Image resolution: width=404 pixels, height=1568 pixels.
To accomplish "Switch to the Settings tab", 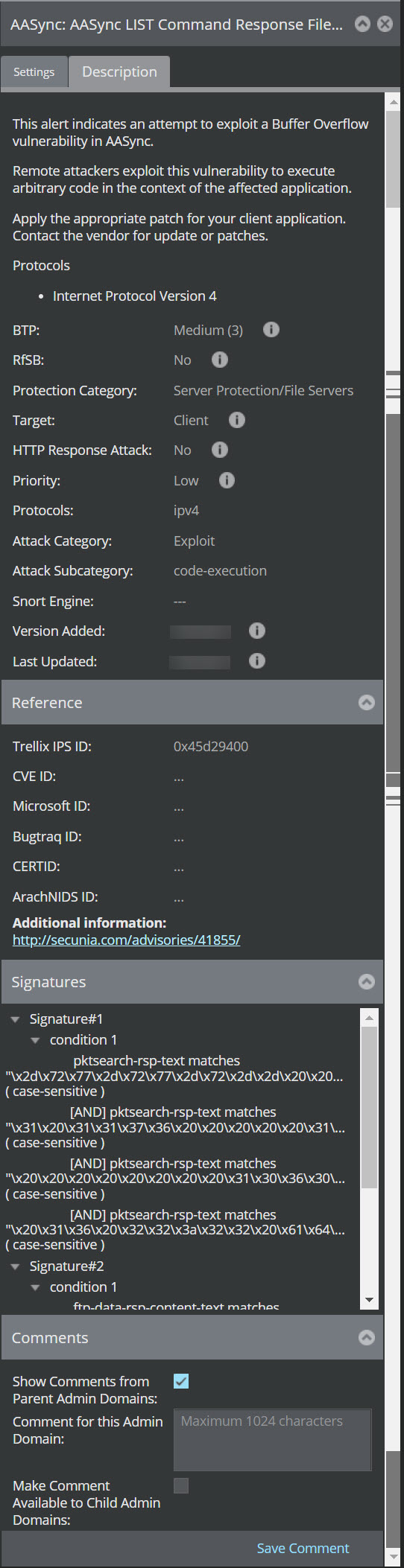I will coord(34,71).
